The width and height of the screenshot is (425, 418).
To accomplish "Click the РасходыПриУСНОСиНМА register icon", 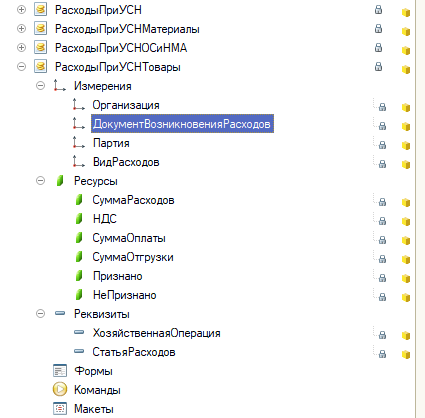I will click(41, 48).
